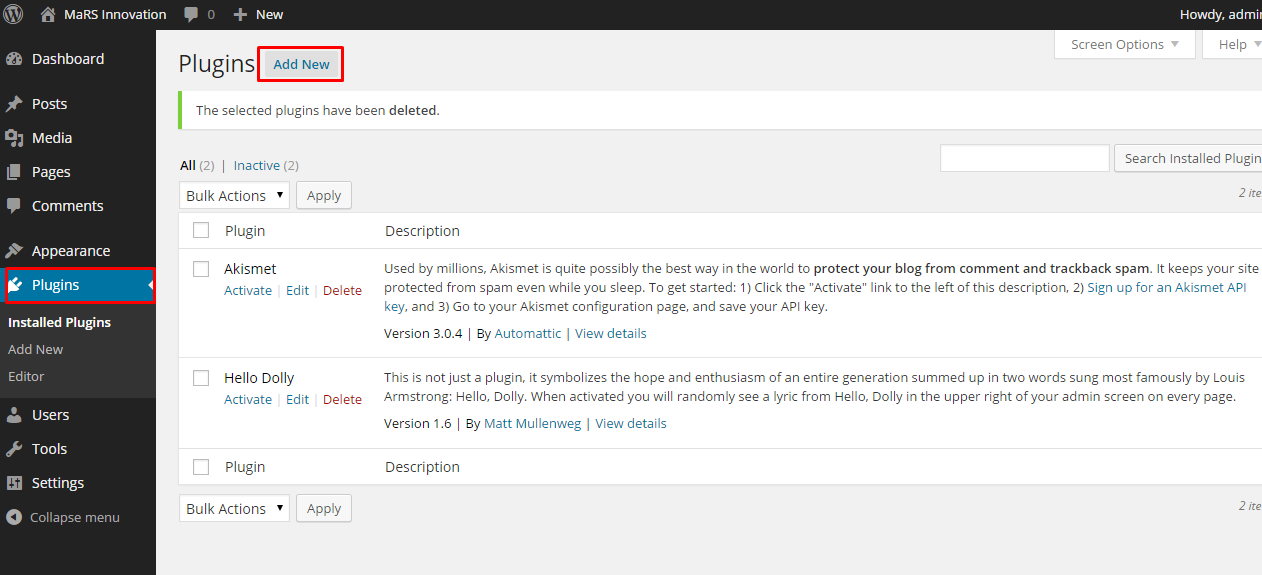The height and width of the screenshot is (575, 1262).
Task: Delete the Akismet plugin
Action: (x=342, y=290)
